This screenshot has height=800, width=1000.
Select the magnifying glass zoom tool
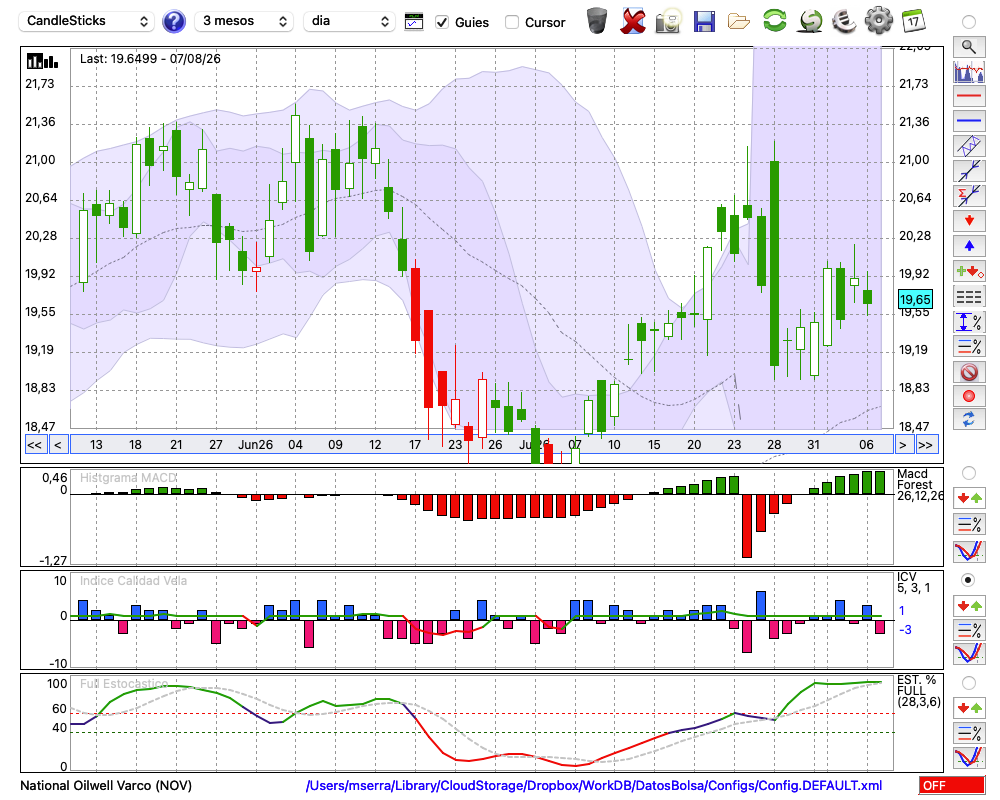(969, 47)
